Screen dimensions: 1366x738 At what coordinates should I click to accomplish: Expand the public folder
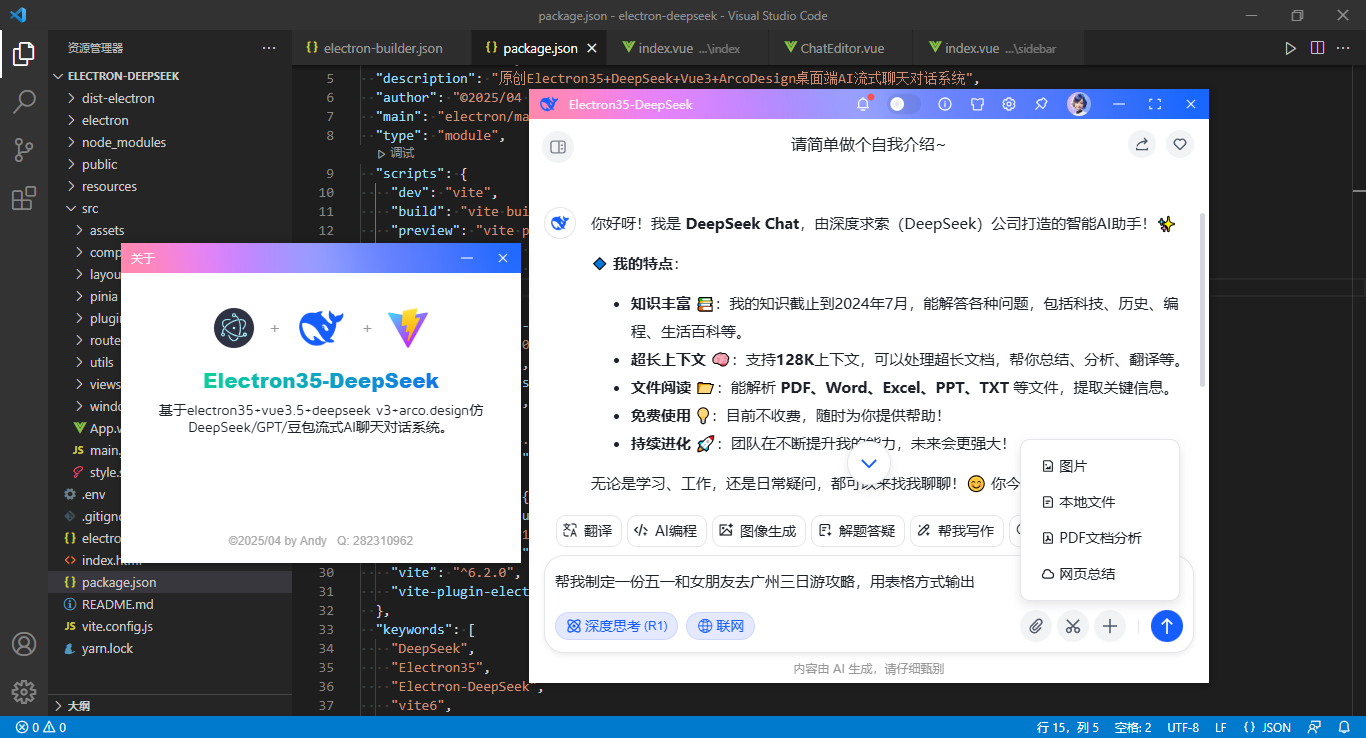click(x=170, y=164)
